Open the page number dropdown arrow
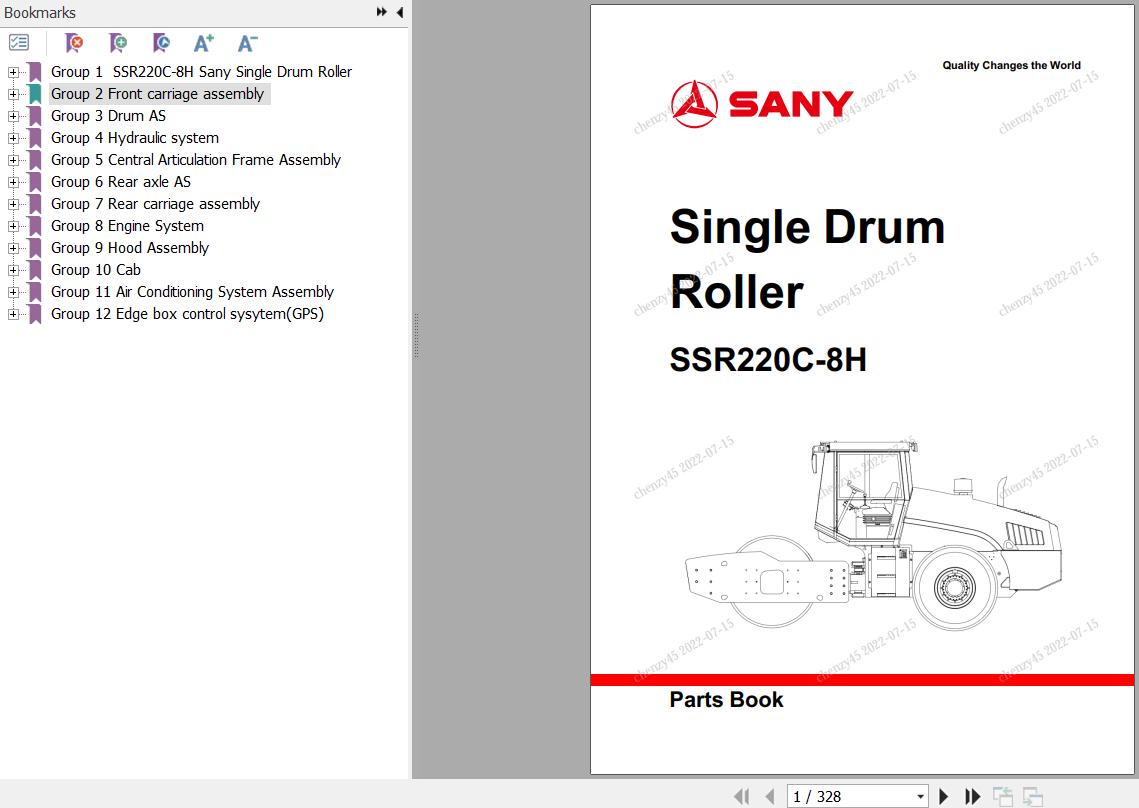This screenshot has width=1139, height=808. tap(920, 796)
